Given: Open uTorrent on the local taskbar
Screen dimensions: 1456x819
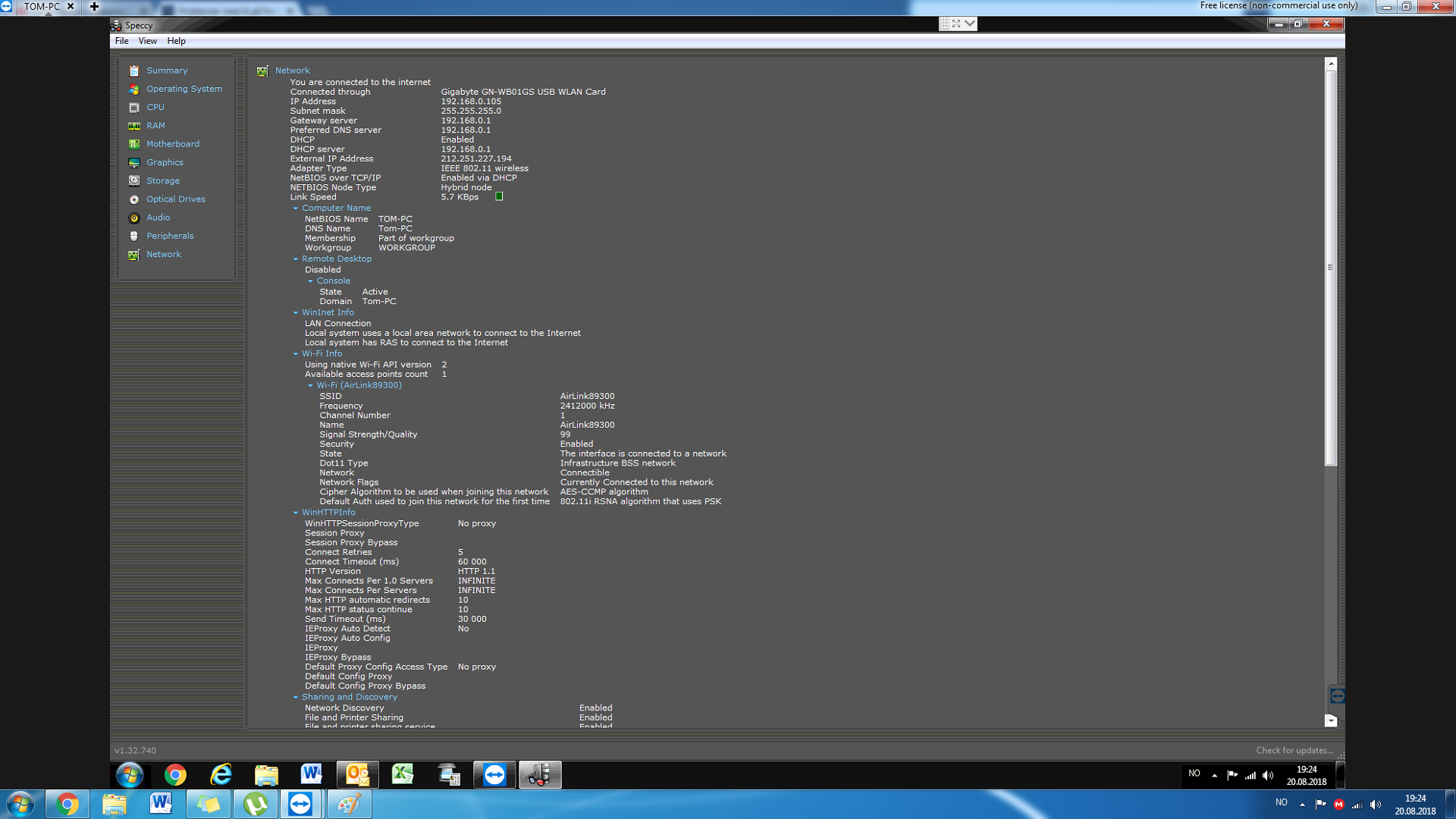Looking at the screenshot, I should [256, 804].
